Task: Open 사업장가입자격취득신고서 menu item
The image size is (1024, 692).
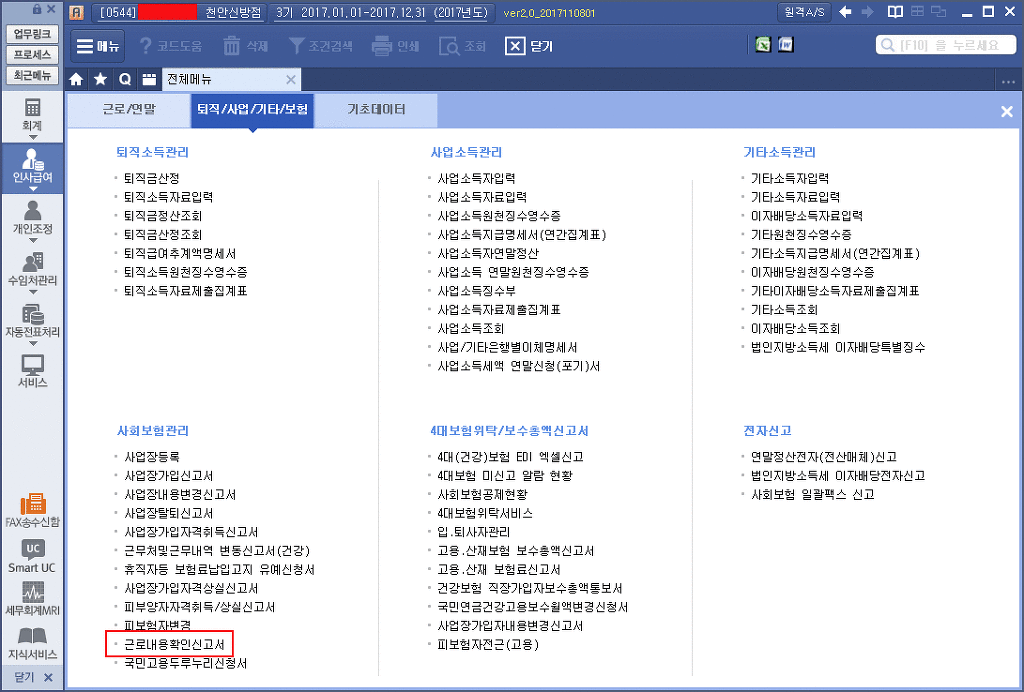Action: click(x=191, y=532)
